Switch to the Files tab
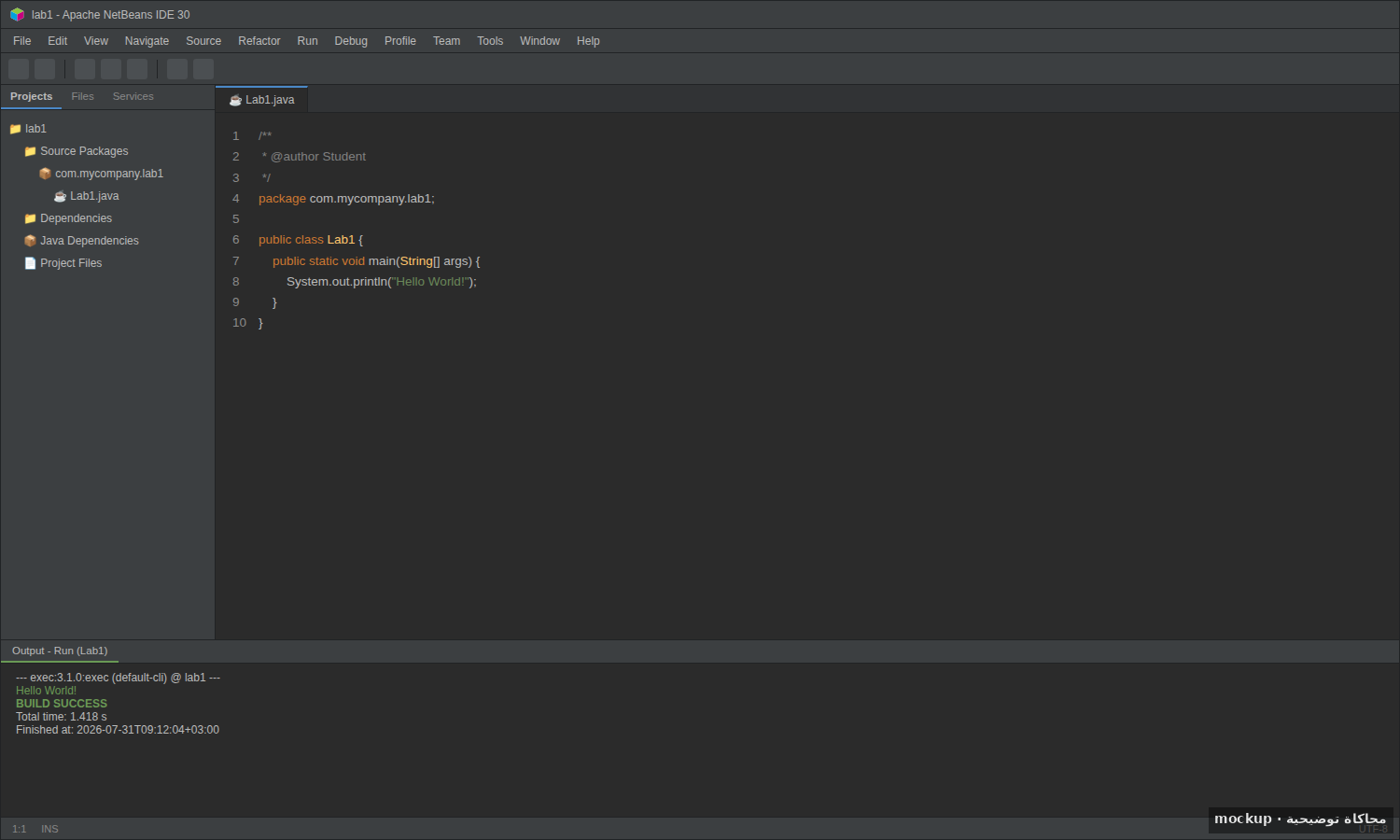 tap(82, 97)
